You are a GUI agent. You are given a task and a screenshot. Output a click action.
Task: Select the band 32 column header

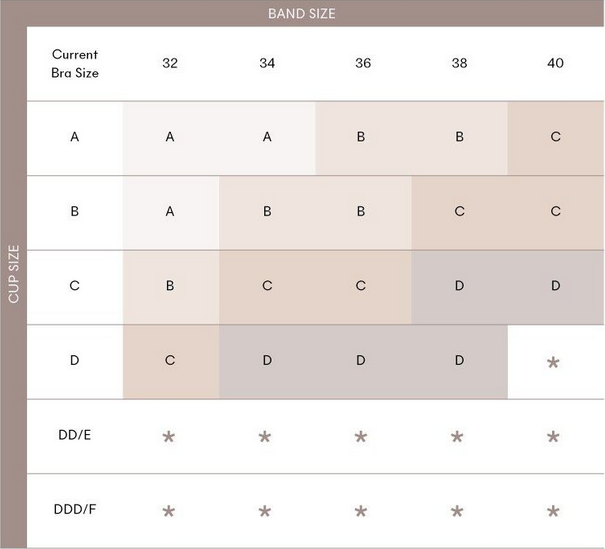click(x=170, y=63)
